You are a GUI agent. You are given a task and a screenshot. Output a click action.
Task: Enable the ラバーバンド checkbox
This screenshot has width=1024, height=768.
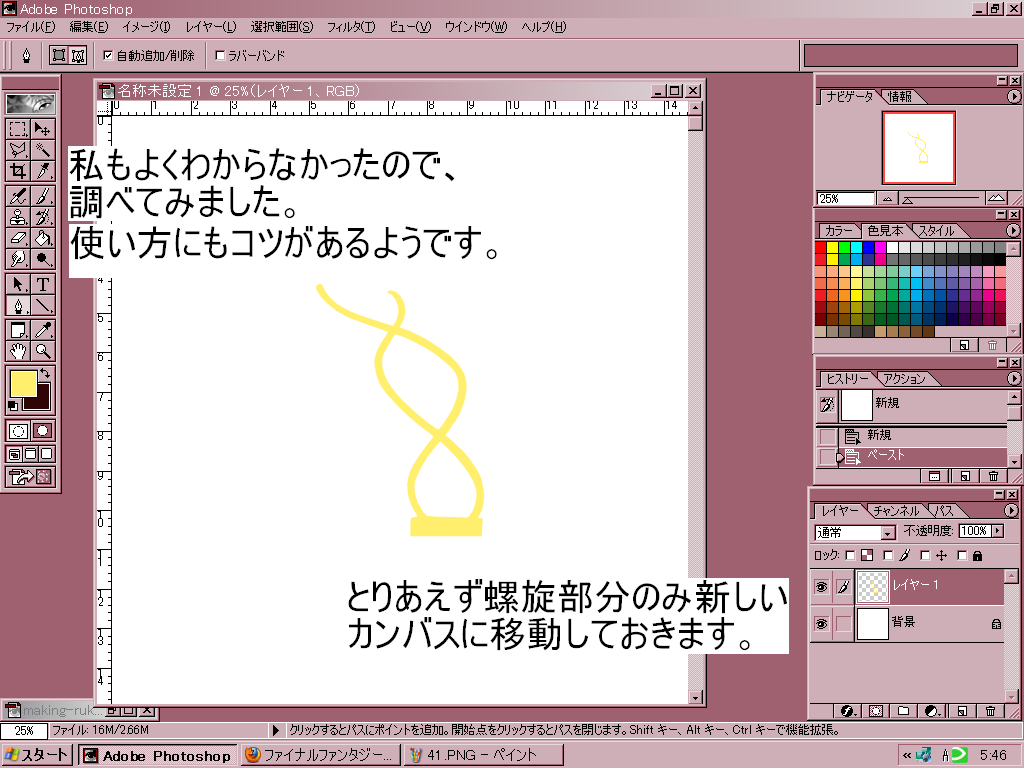[220, 56]
